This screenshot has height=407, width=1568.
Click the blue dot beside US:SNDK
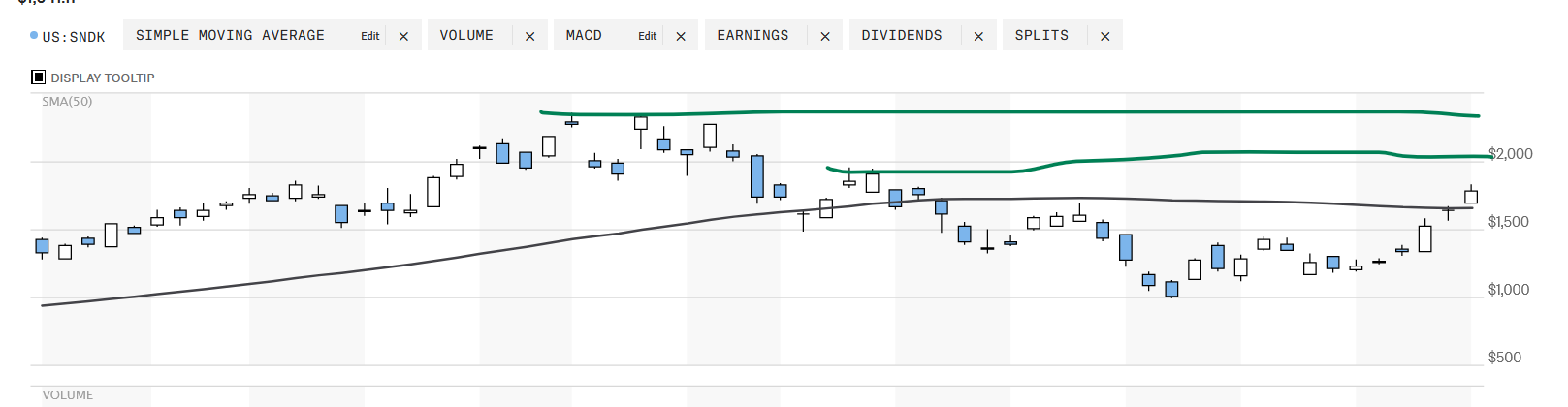tap(34, 36)
